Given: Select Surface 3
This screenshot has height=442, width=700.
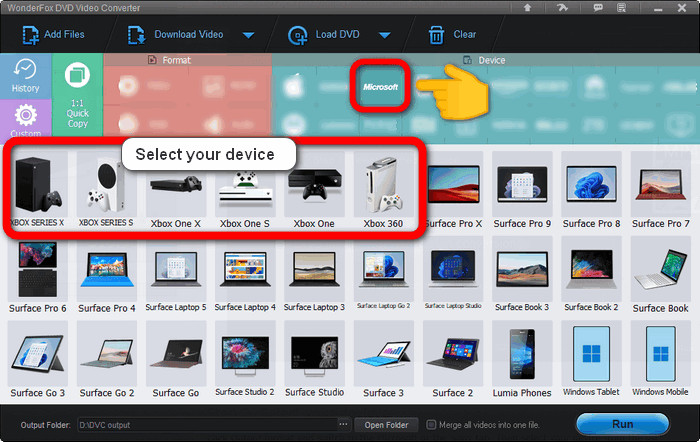Looking at the screenshot, I should [383, 360].
